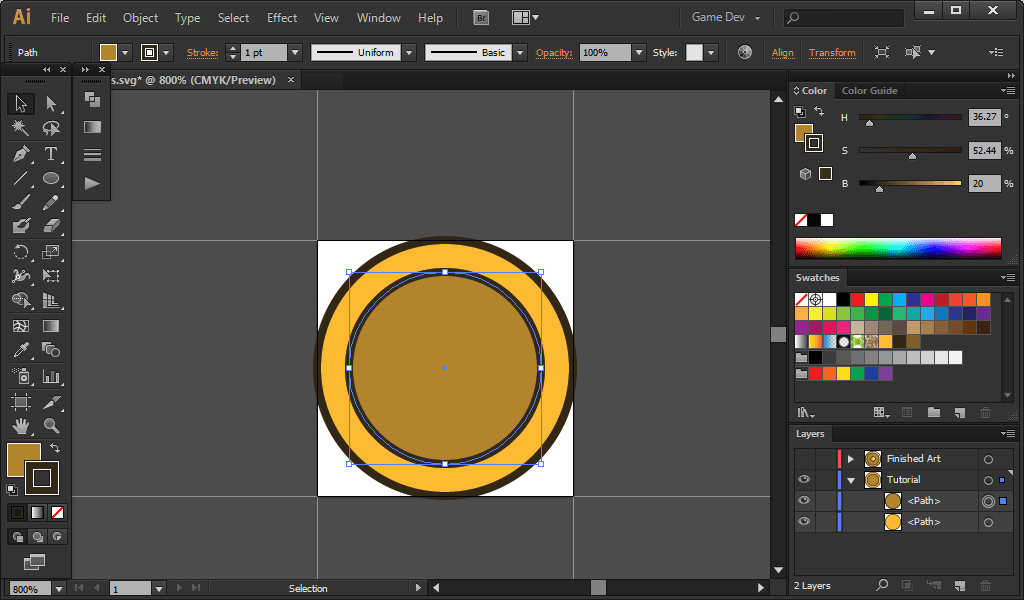Choose the Eyedropper tool

[x=20, y=350]
